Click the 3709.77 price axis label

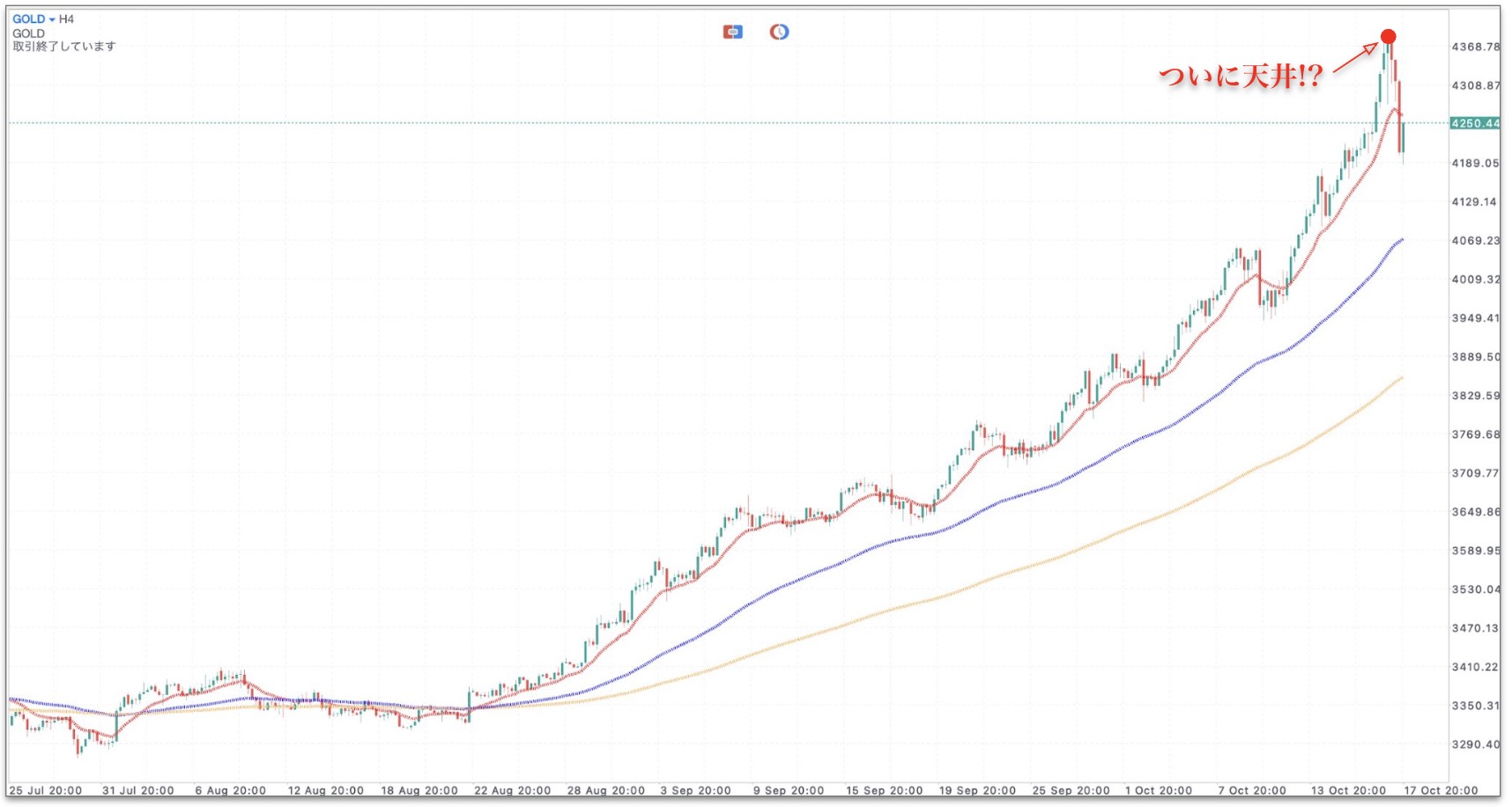[1475, 473]
